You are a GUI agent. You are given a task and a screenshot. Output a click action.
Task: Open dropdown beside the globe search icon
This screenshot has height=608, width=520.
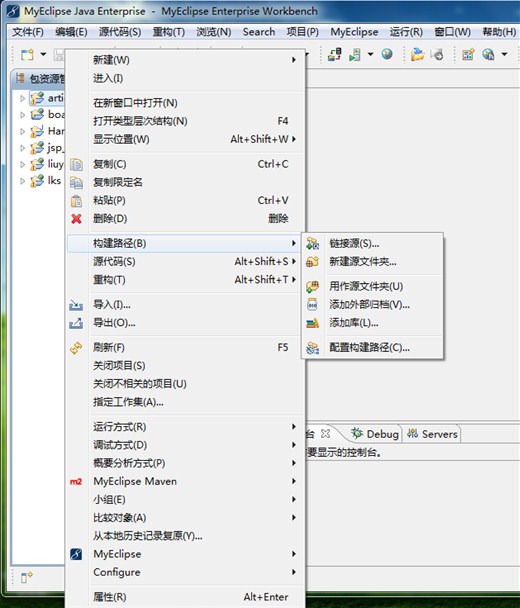(504, 54)
